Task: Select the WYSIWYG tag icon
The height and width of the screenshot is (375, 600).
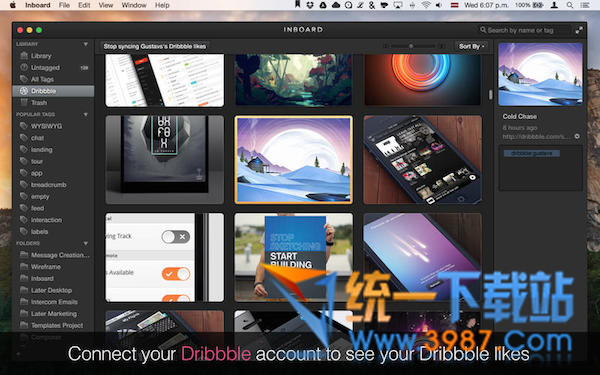Action: tap(24, 126)
